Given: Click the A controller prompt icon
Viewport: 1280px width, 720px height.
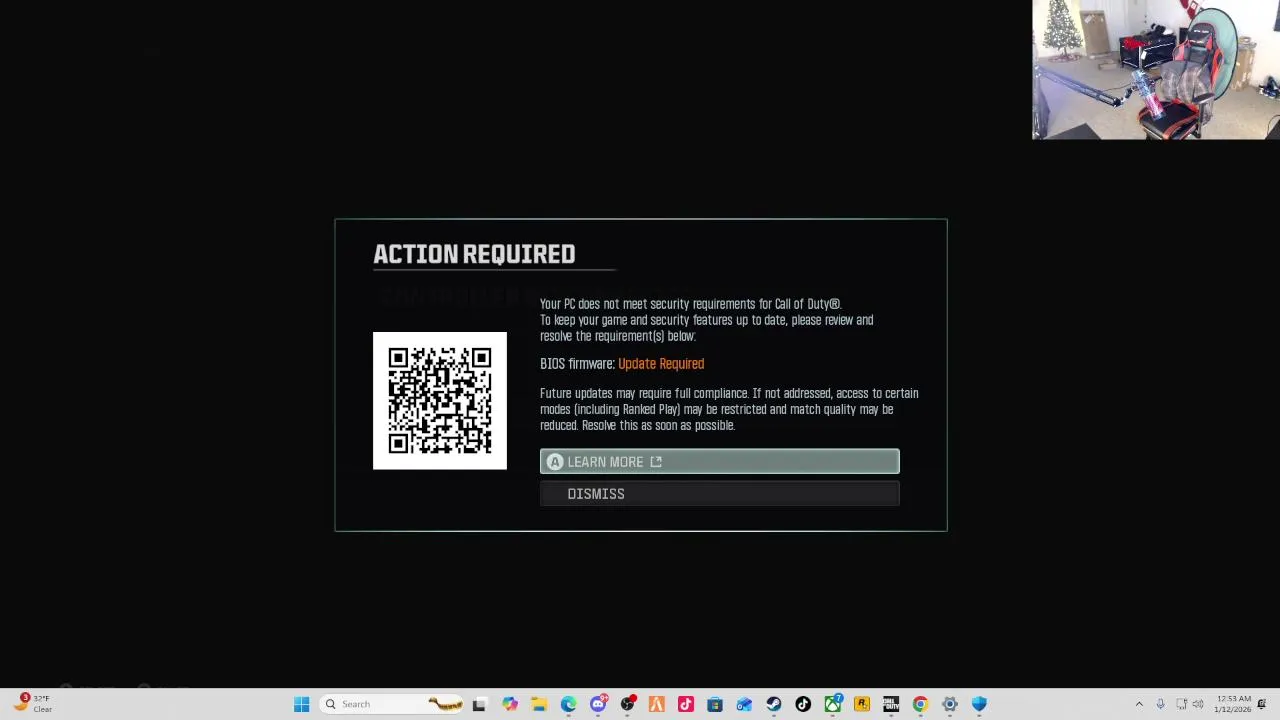Looking at the screenshot, I should [555, 462].
